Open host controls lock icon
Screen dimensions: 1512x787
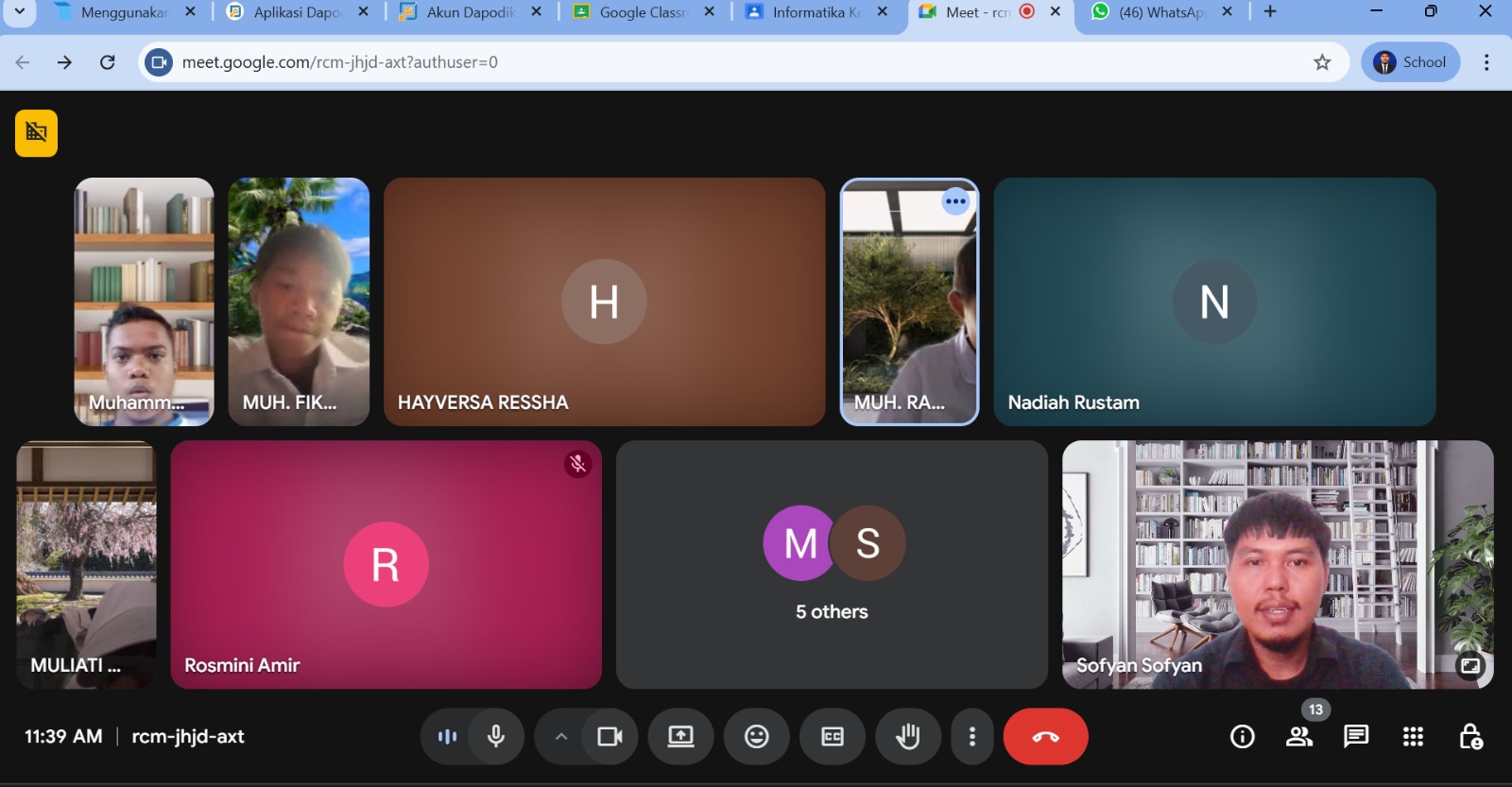[x=1470, y=736]
